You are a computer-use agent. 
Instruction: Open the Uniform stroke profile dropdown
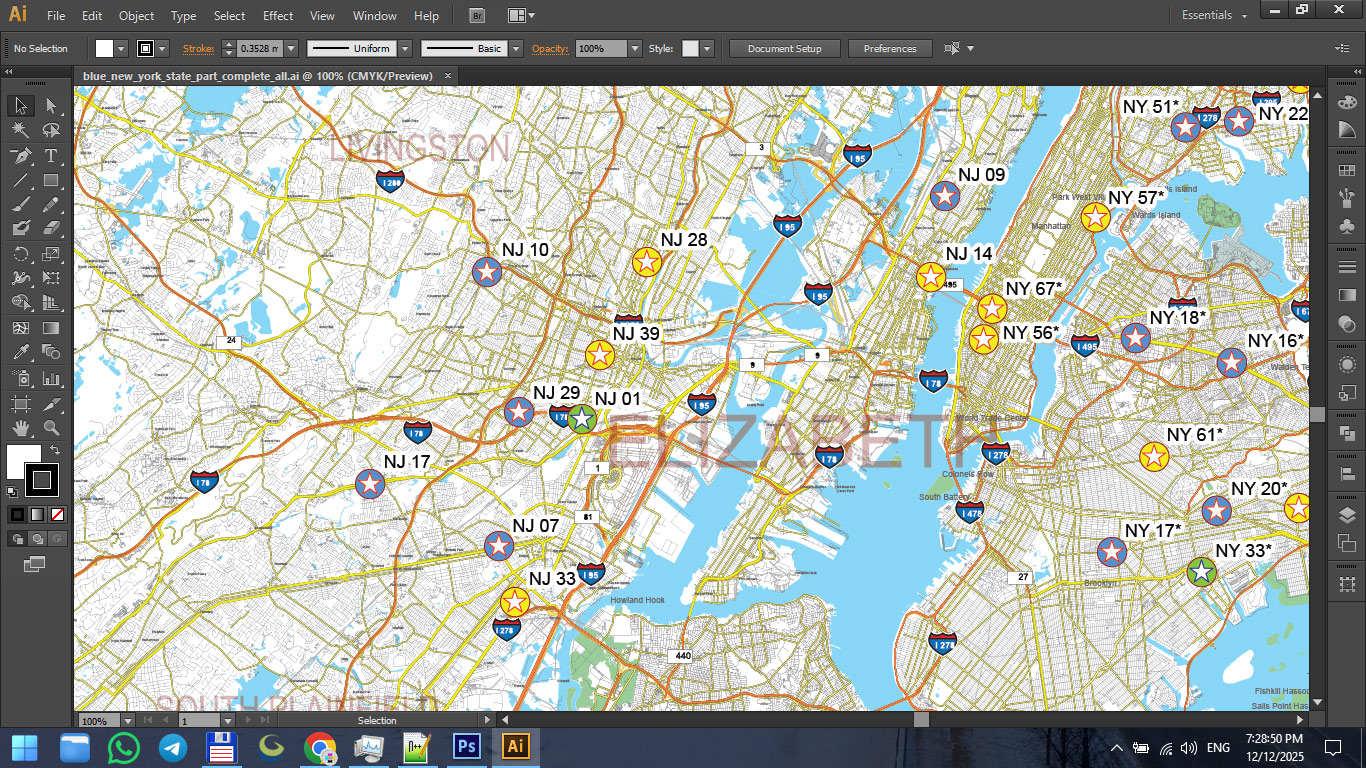[407, 48]
